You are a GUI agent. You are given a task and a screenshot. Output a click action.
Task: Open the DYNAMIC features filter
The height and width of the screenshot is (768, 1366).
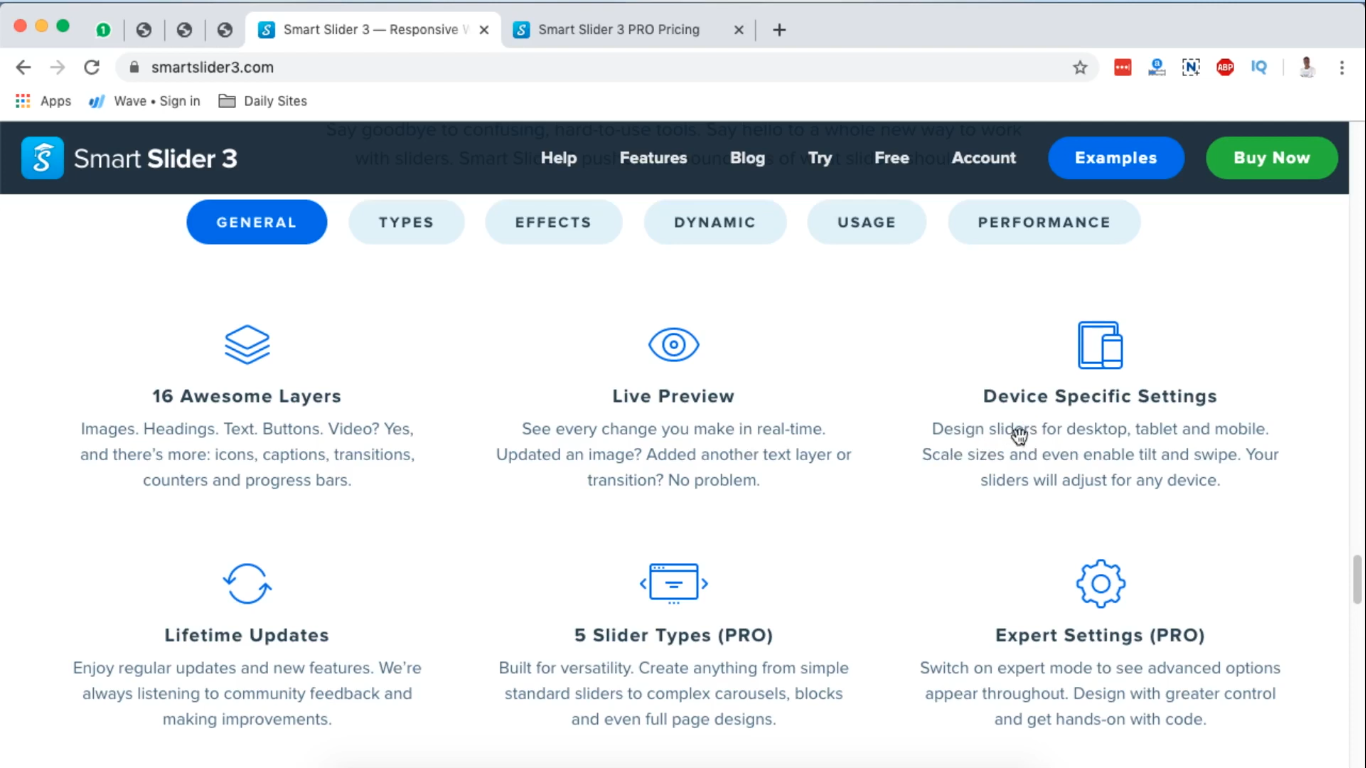[715, 222]
